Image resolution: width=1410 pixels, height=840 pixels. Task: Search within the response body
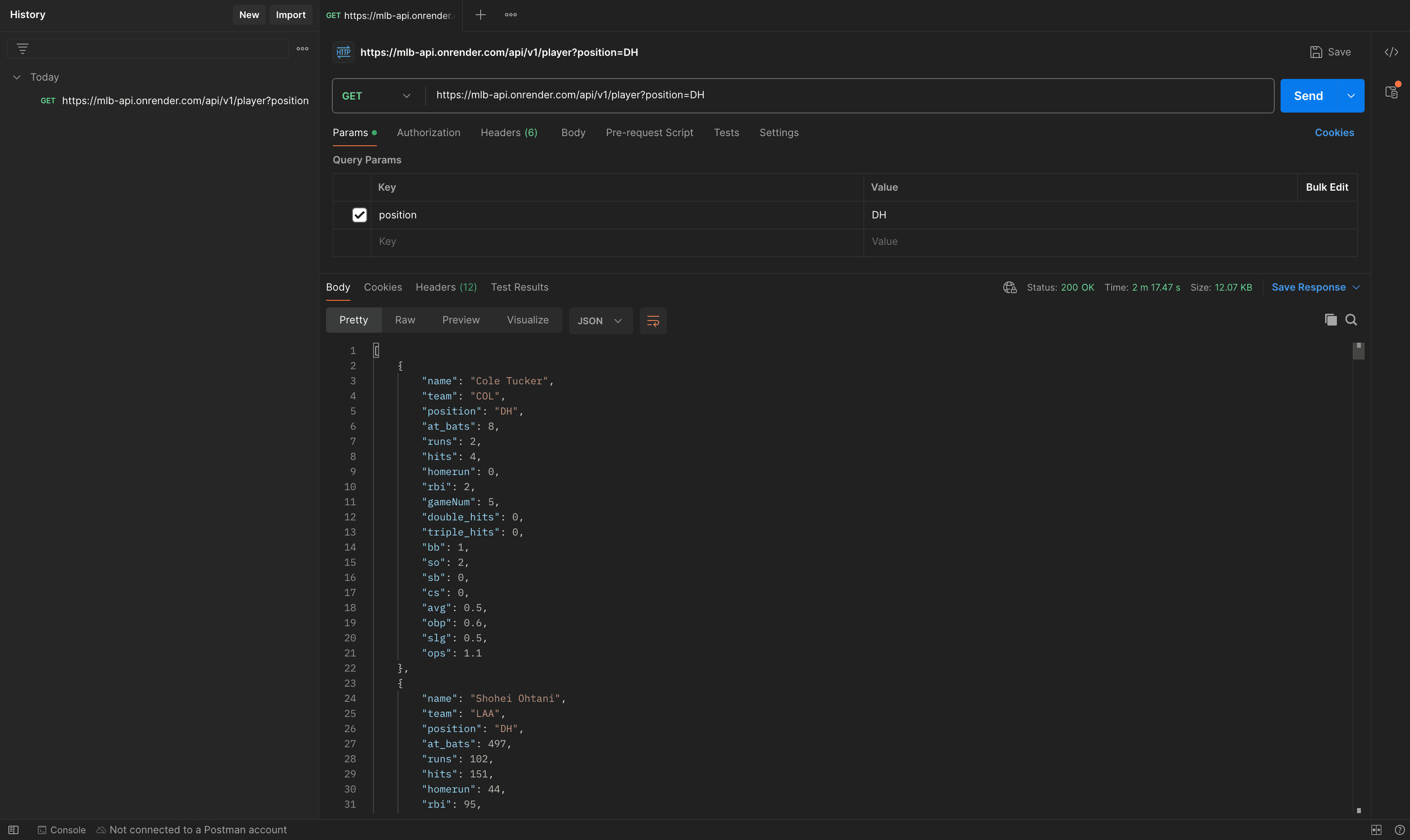[x=1351, y=320]
